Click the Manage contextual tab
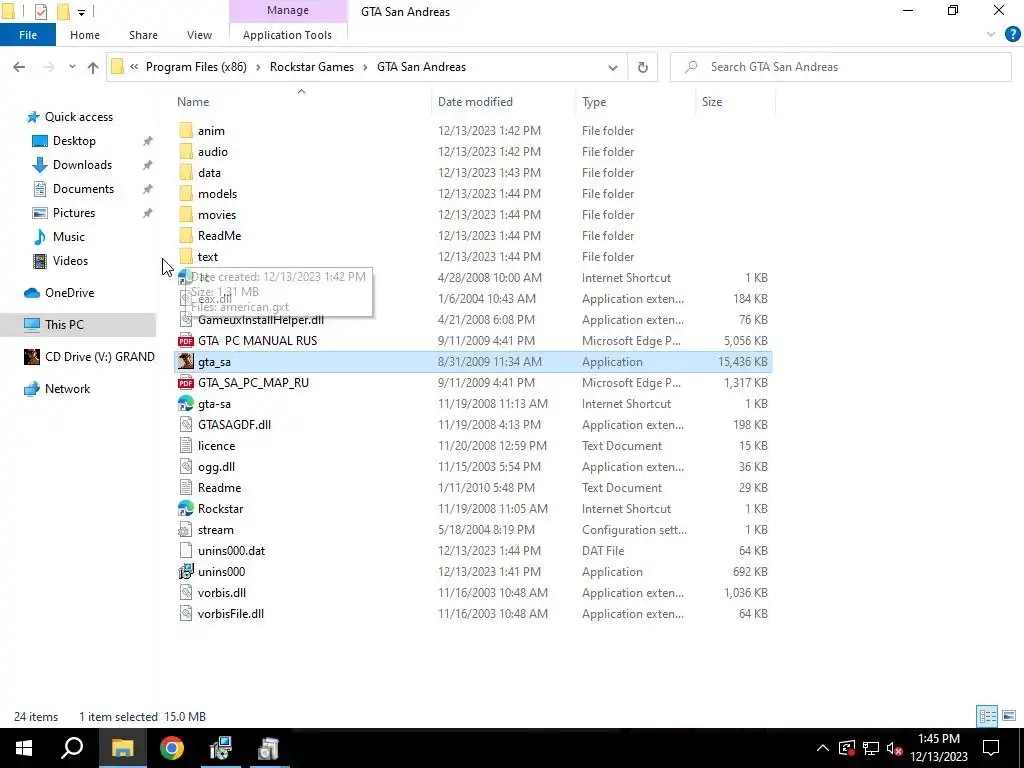1024x768 pixels. coord(287,10)
